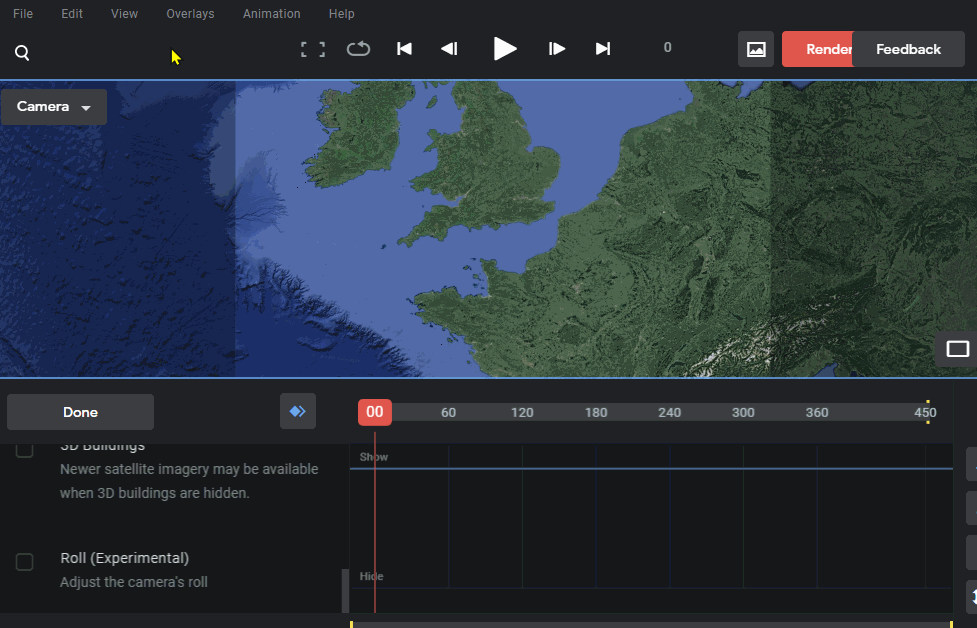The image size is (977, 628).
Task: Open the Camera dropdown
Action: pyautogui.click(x=53, y=107)
